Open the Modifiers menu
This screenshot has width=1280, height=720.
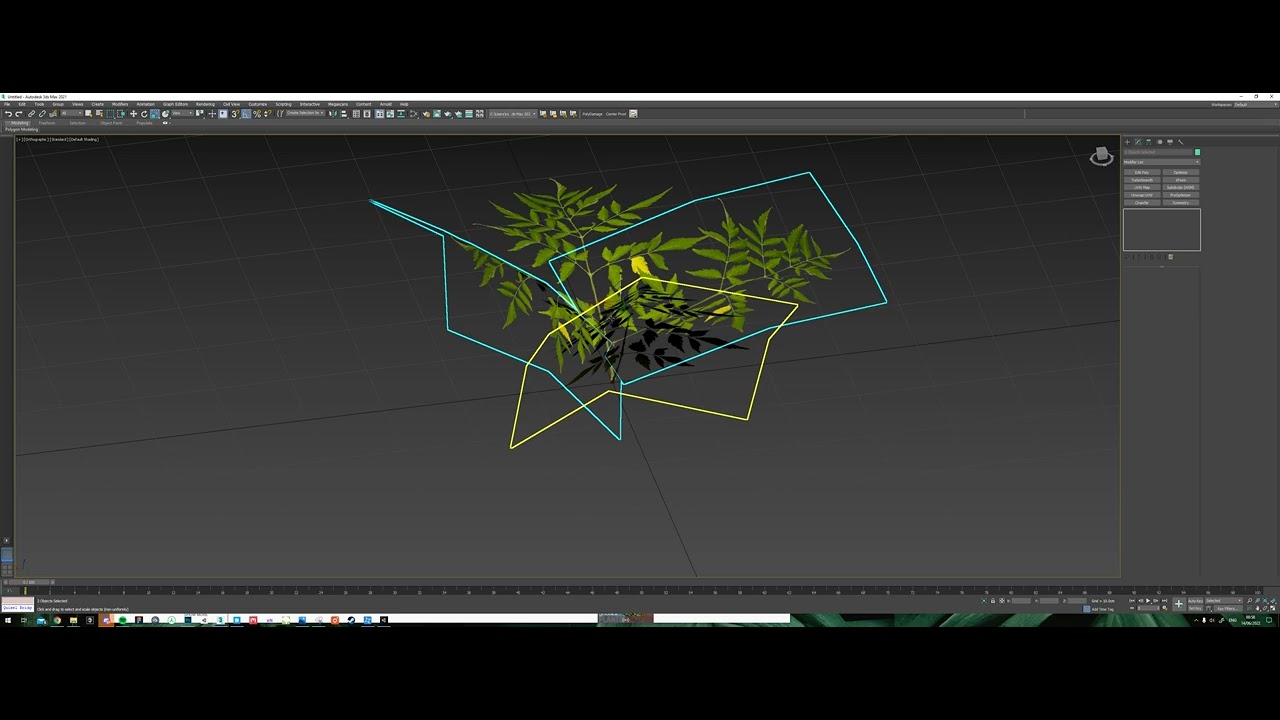(x=120, y=104)
